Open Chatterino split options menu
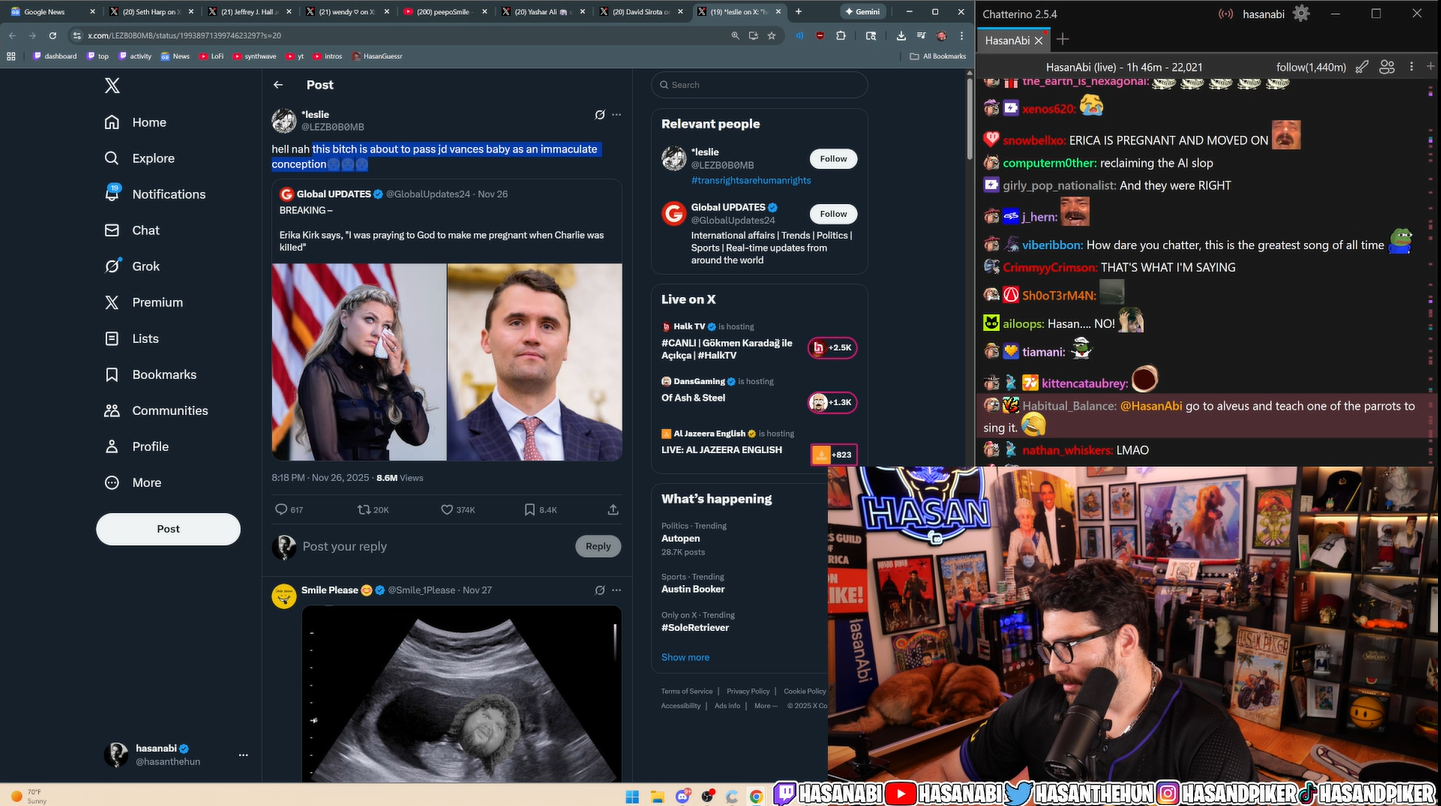1441x806 pixels. click(x=1413, y=67)
